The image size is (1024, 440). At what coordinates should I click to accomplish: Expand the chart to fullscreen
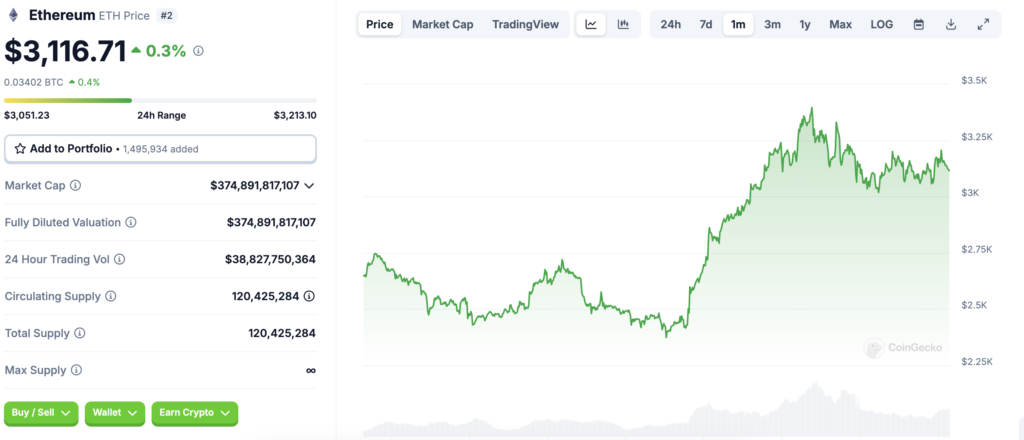tap(983, 24)
